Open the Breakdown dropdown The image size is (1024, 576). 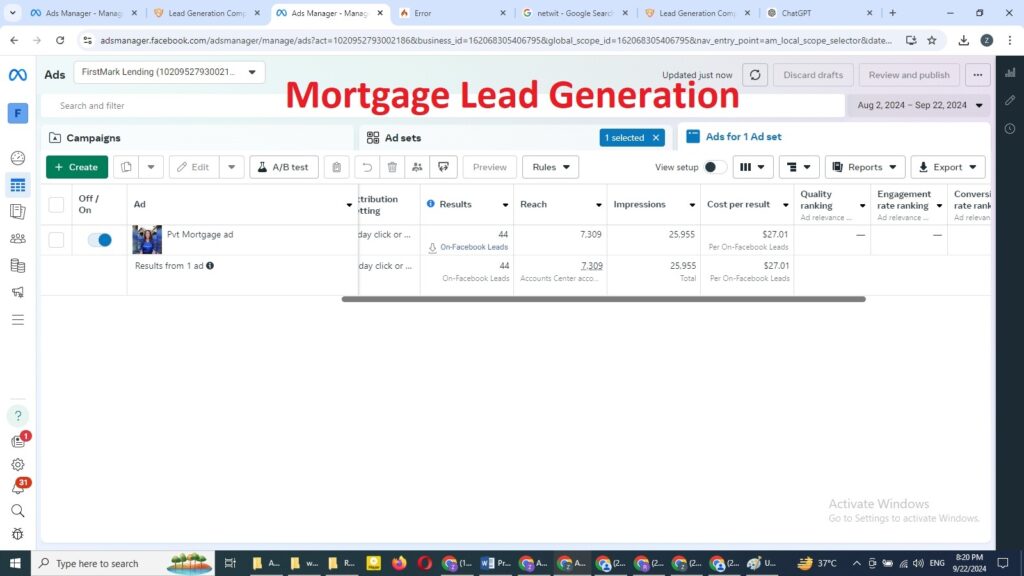(798, 167)
